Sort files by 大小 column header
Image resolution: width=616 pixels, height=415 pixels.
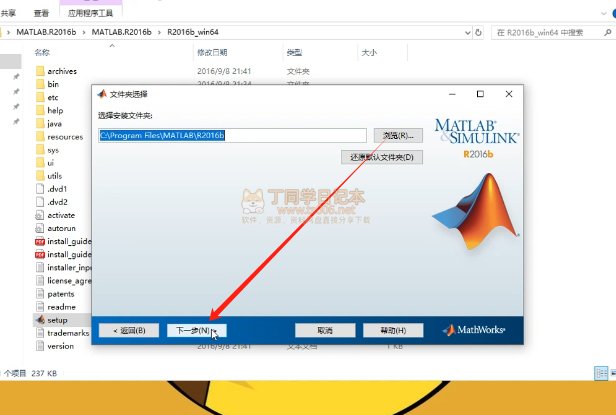(369, 52)
